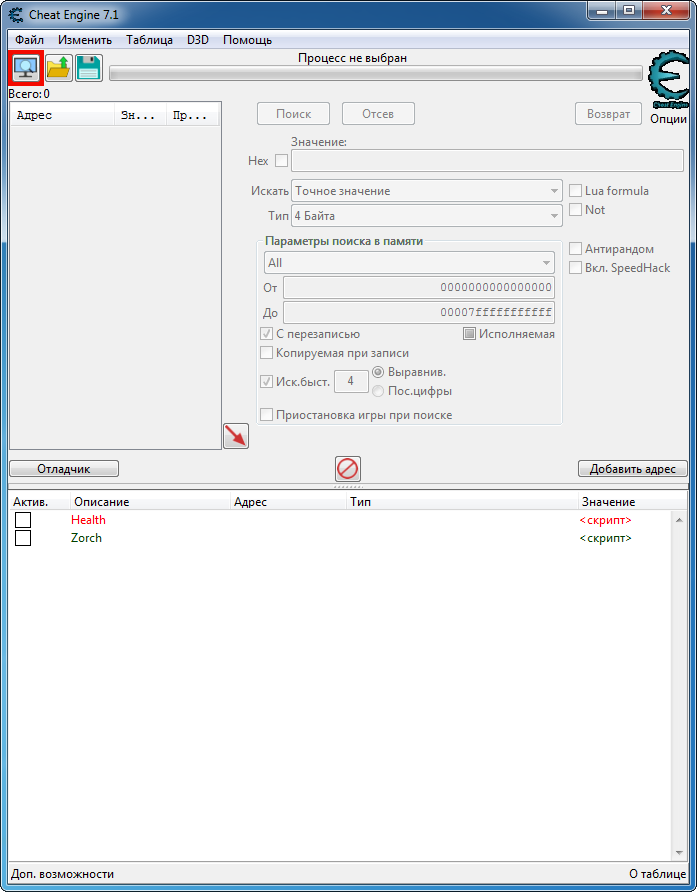Click the От start address field

coord(419,287)
